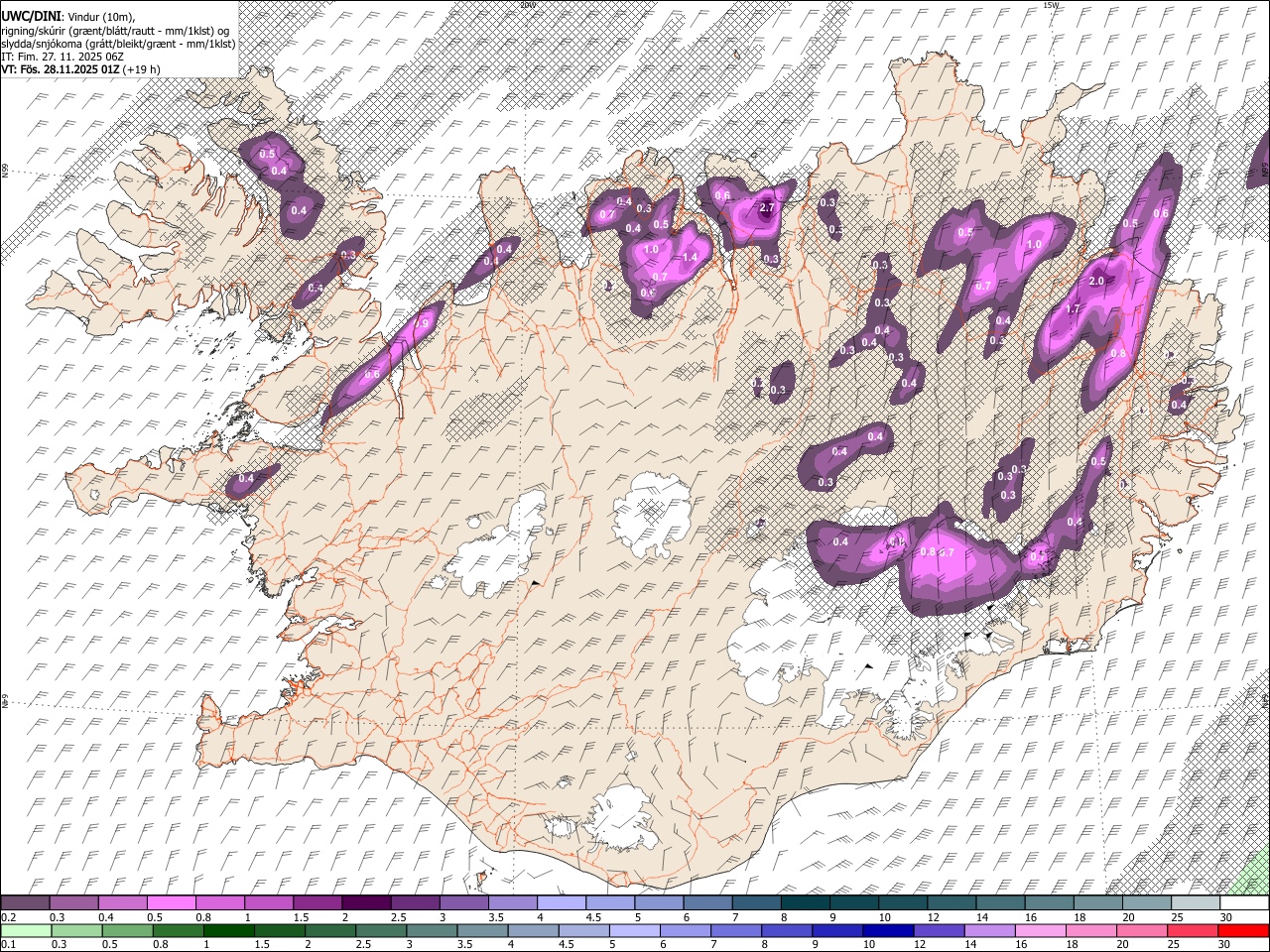Click the '15W' longitude label at top
1270x952 pixels.
pos(1051,5)
